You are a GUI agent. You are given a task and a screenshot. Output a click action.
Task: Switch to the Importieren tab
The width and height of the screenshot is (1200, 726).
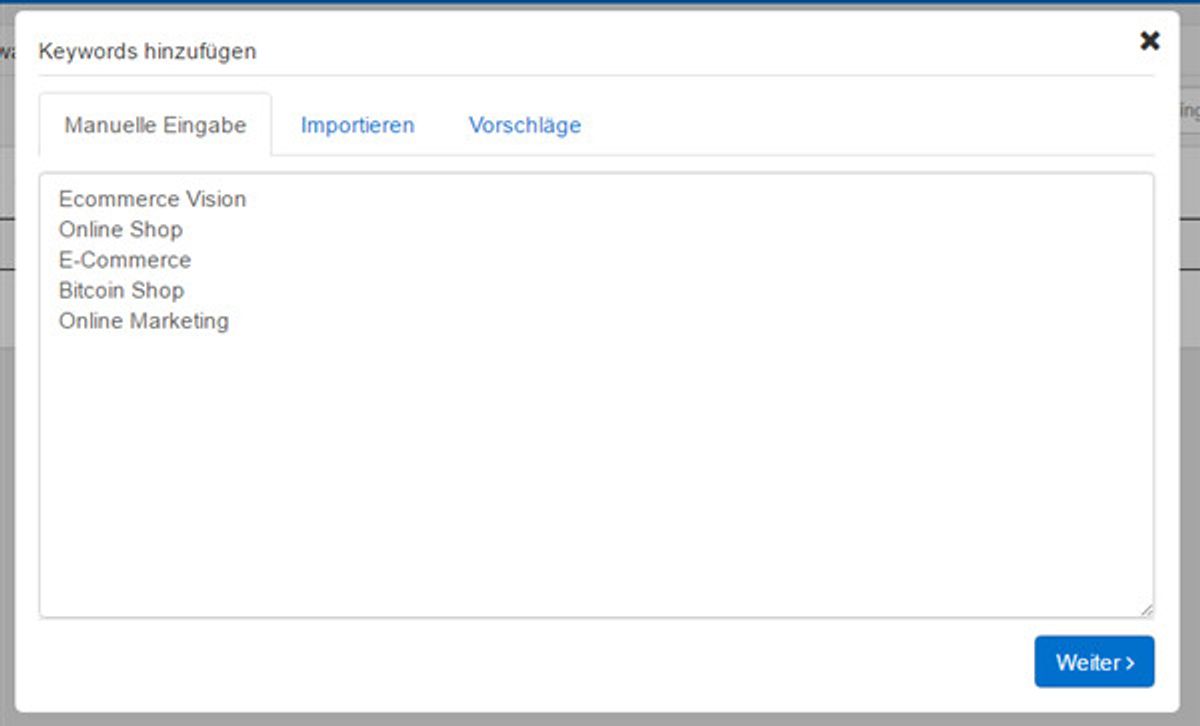[x=357, y=125]
